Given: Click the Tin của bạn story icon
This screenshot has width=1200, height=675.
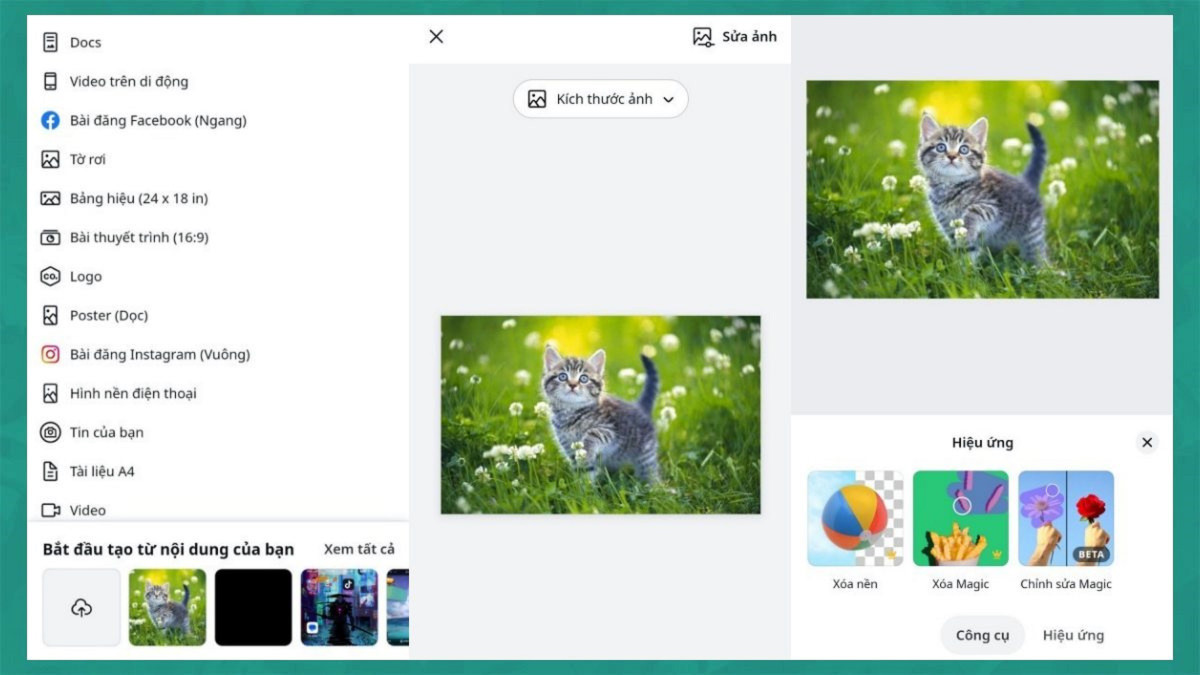Looking at the screenshot, I should pos(50,432).
